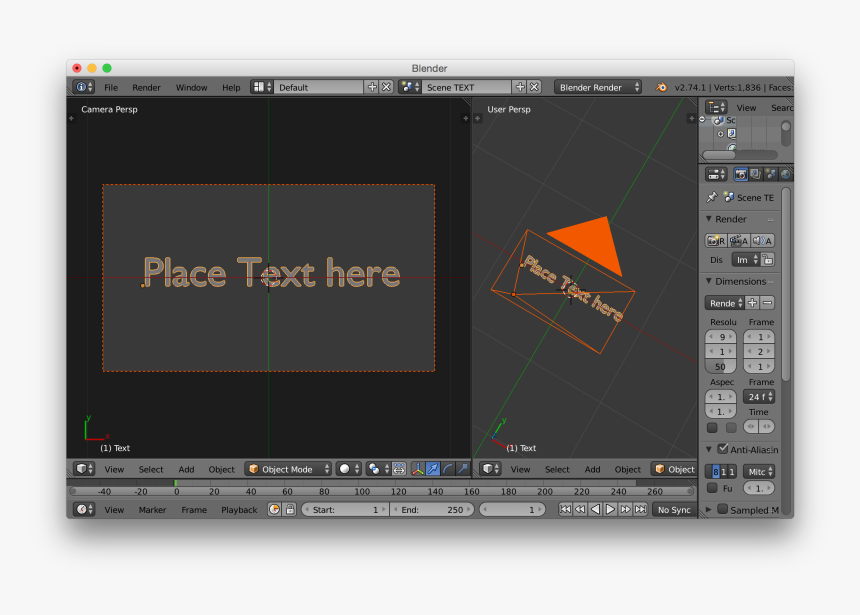860x615 pixels.
Task: Delete the Scene TEXT scene
Action: coord(534,87)
